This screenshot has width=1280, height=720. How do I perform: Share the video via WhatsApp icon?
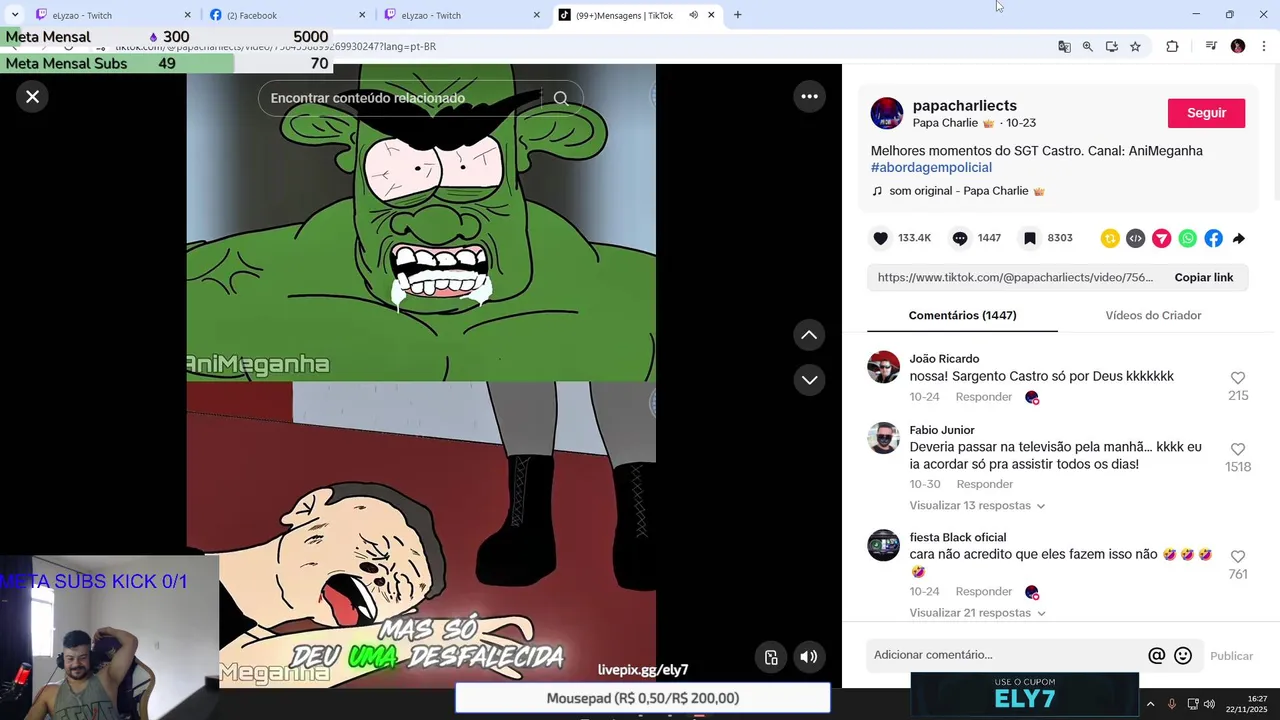pyautogui.click(x=1187, y=238)
